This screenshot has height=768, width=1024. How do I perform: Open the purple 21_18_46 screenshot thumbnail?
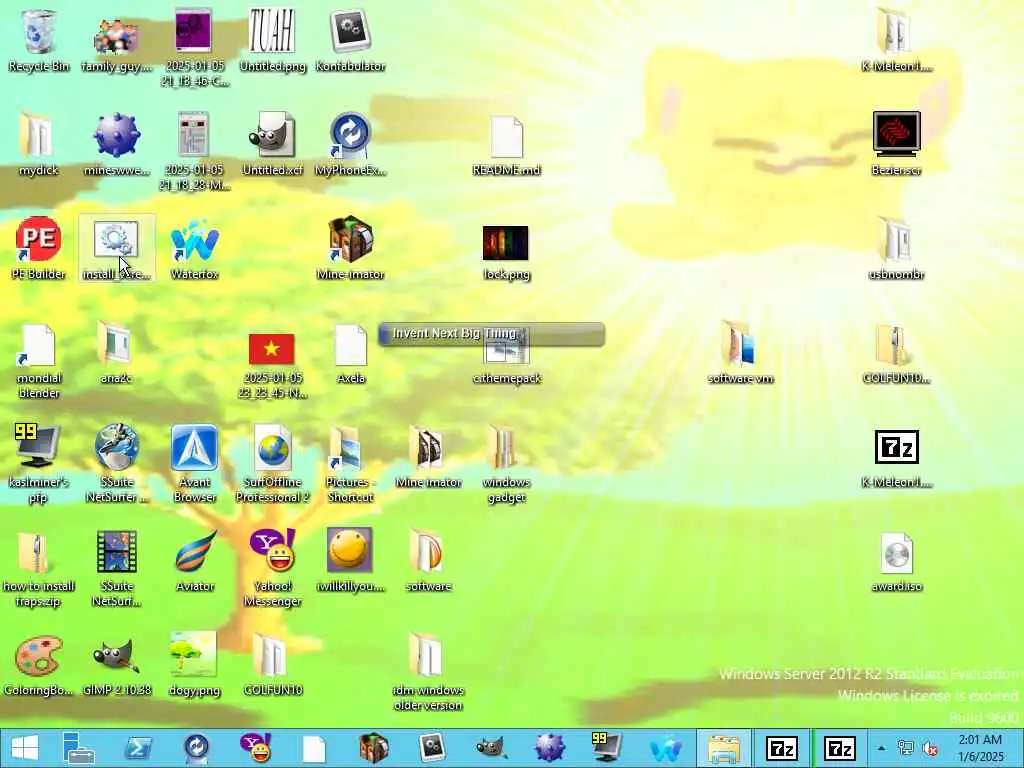click(x=194, y=48)
